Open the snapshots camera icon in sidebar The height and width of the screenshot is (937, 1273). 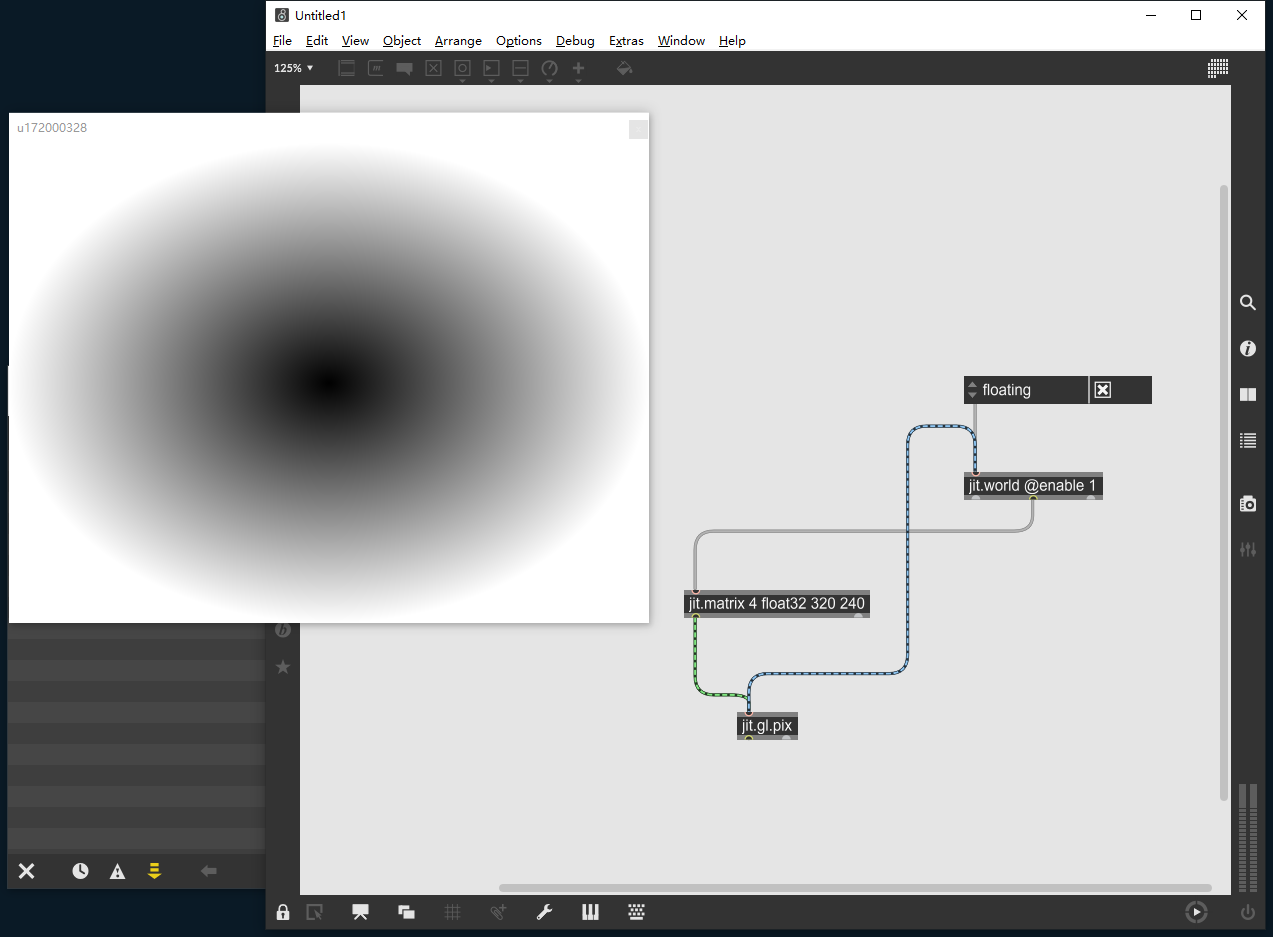1248,503
